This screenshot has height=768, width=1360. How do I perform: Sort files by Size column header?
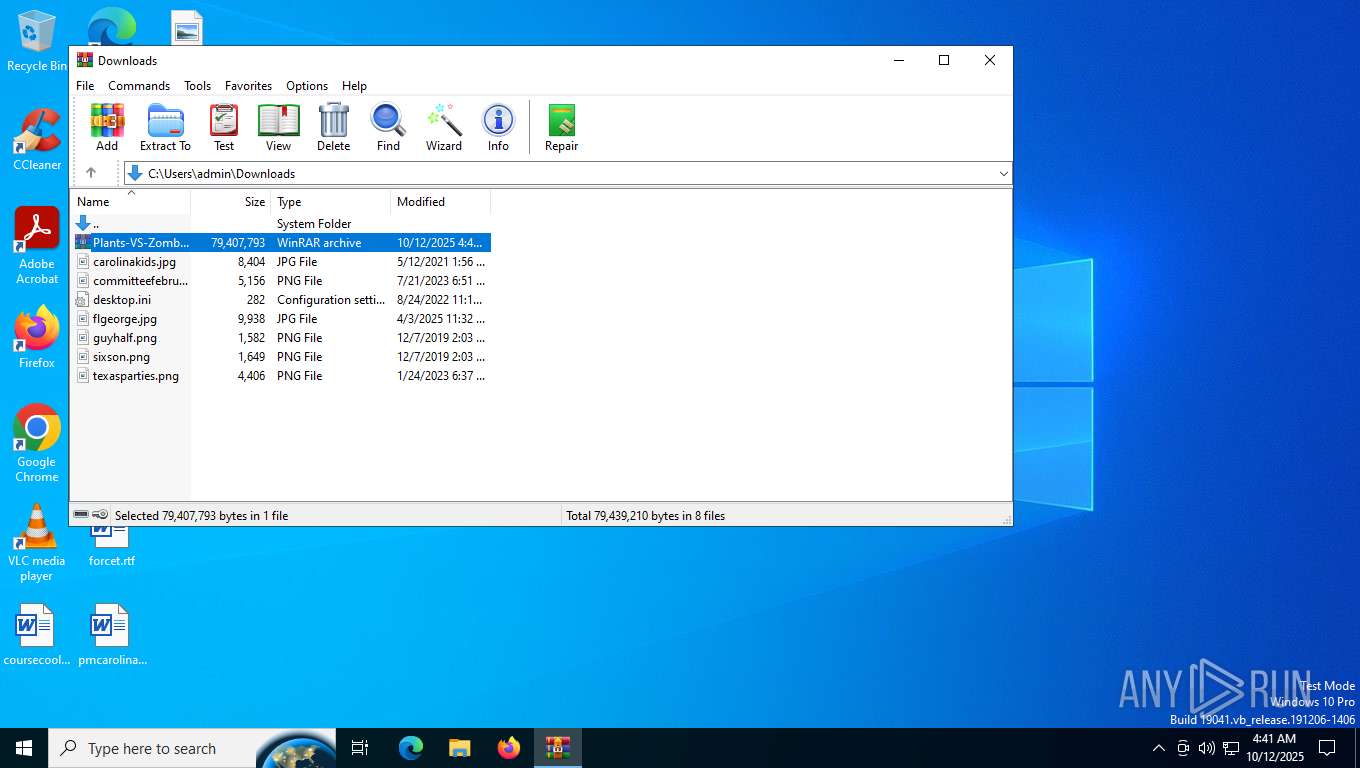click(x=255, y=202)
